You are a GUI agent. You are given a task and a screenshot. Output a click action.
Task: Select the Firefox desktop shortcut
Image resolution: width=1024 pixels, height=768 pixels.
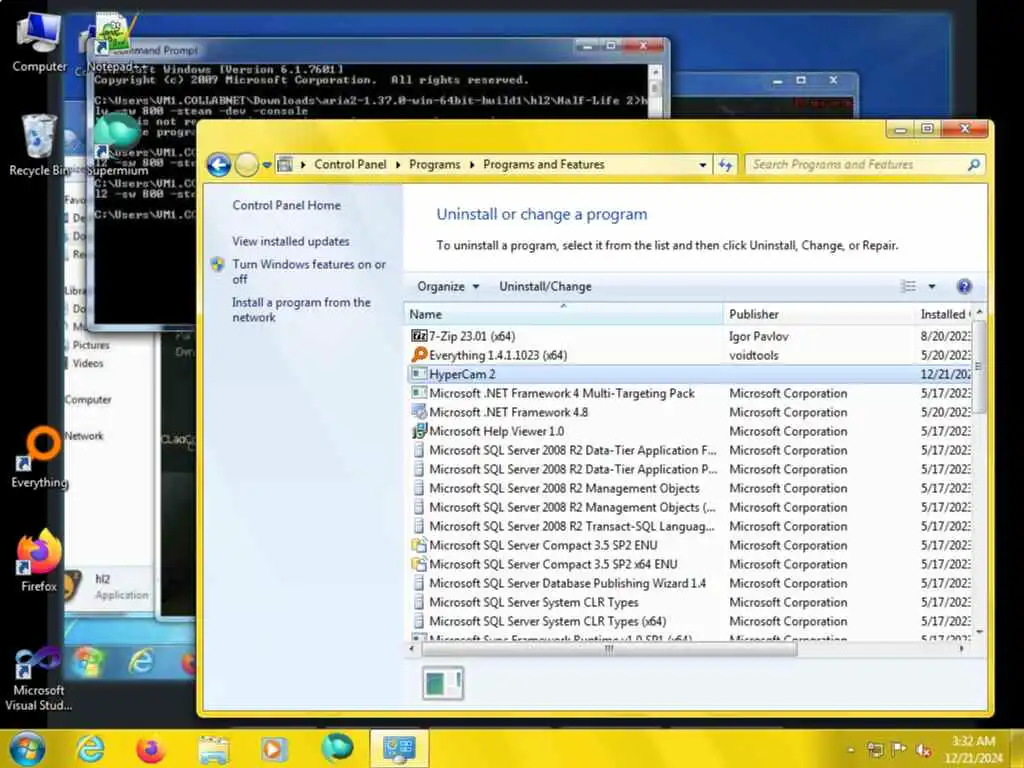39,561
